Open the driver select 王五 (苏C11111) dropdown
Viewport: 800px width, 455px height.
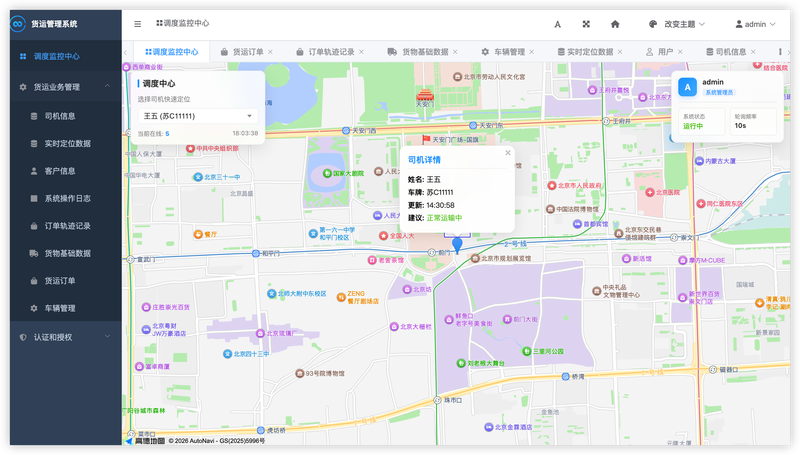point(197,116)
